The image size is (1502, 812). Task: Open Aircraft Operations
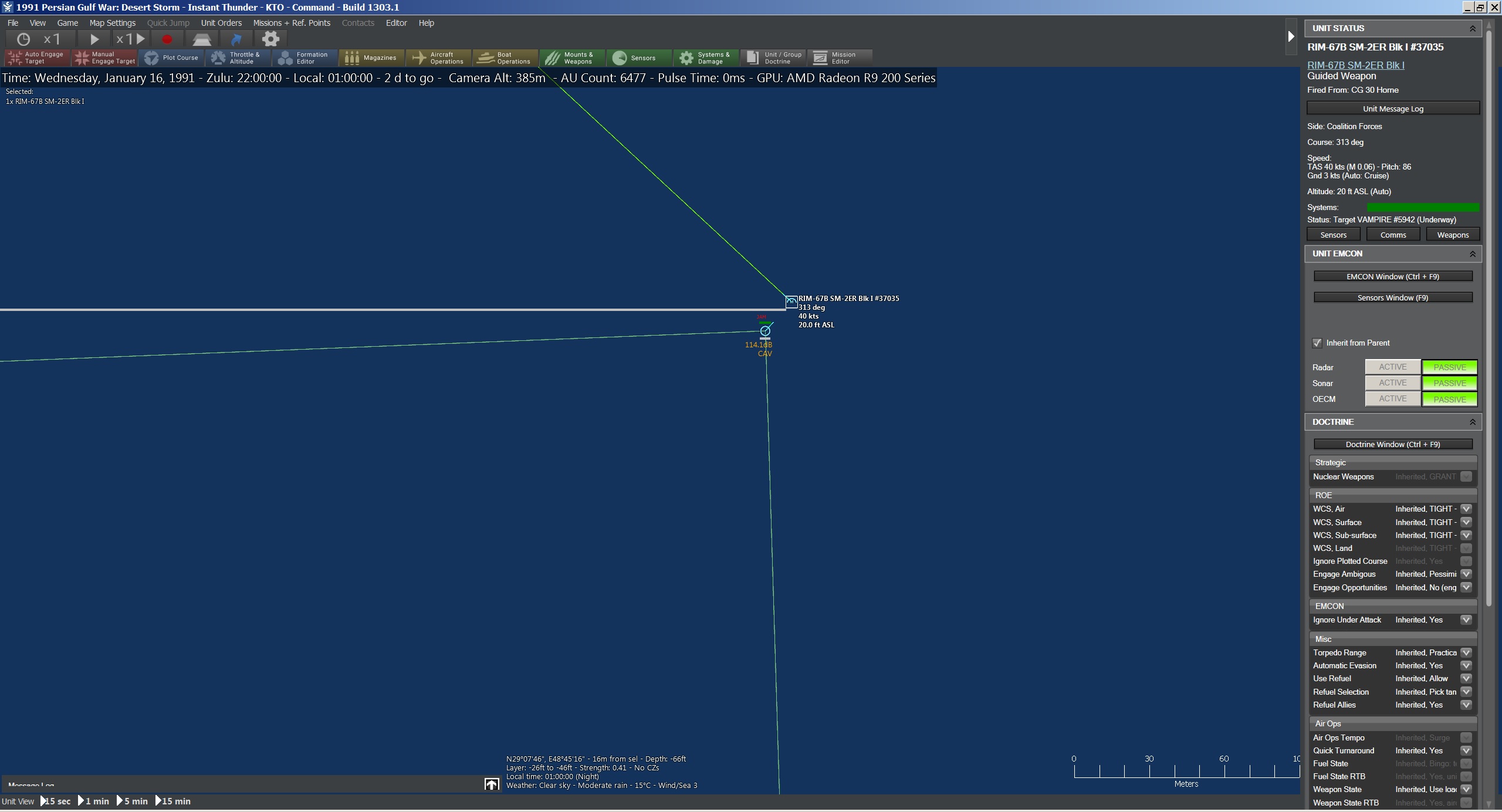438,57
